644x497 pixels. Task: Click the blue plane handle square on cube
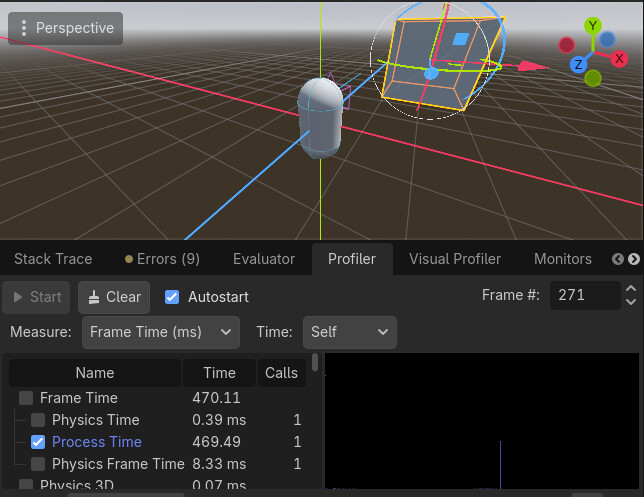[460, 39]
